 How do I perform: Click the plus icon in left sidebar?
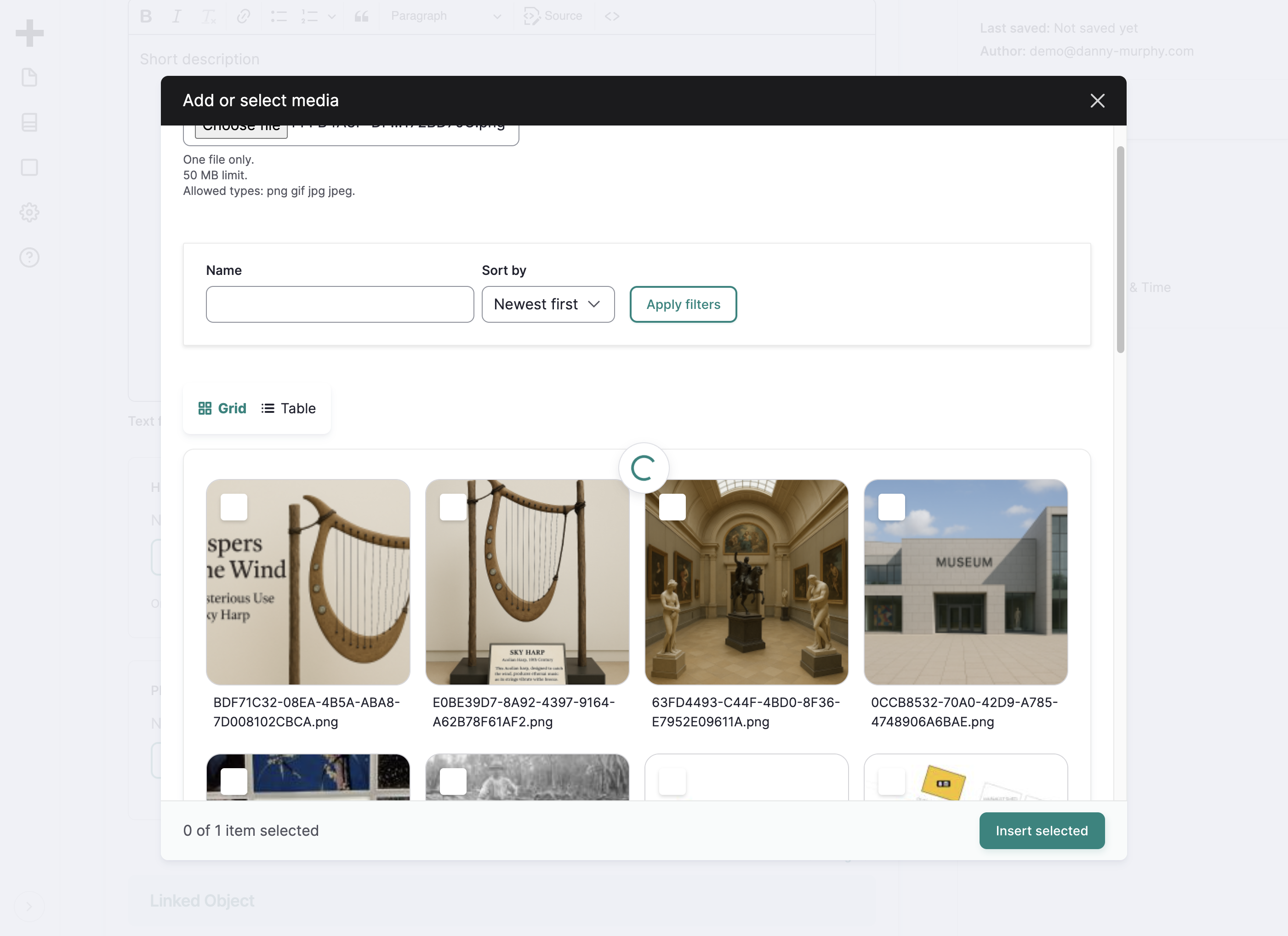[x=29, y=33]
